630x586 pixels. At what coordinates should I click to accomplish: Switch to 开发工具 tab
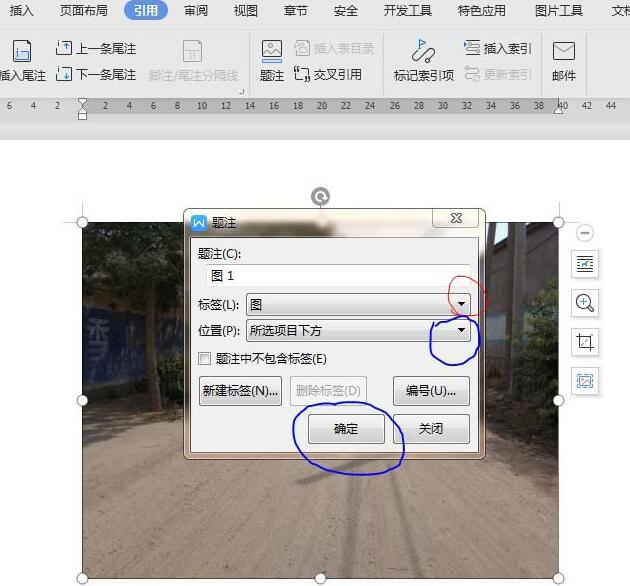407,10
